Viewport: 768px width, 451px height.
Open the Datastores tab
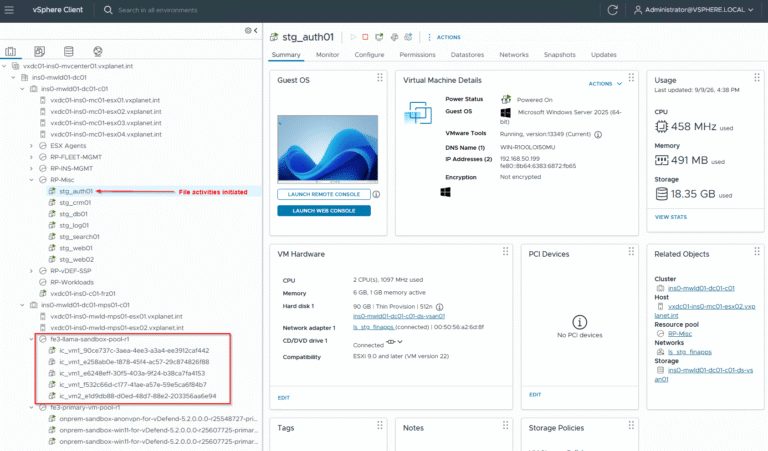pos(467,55)
